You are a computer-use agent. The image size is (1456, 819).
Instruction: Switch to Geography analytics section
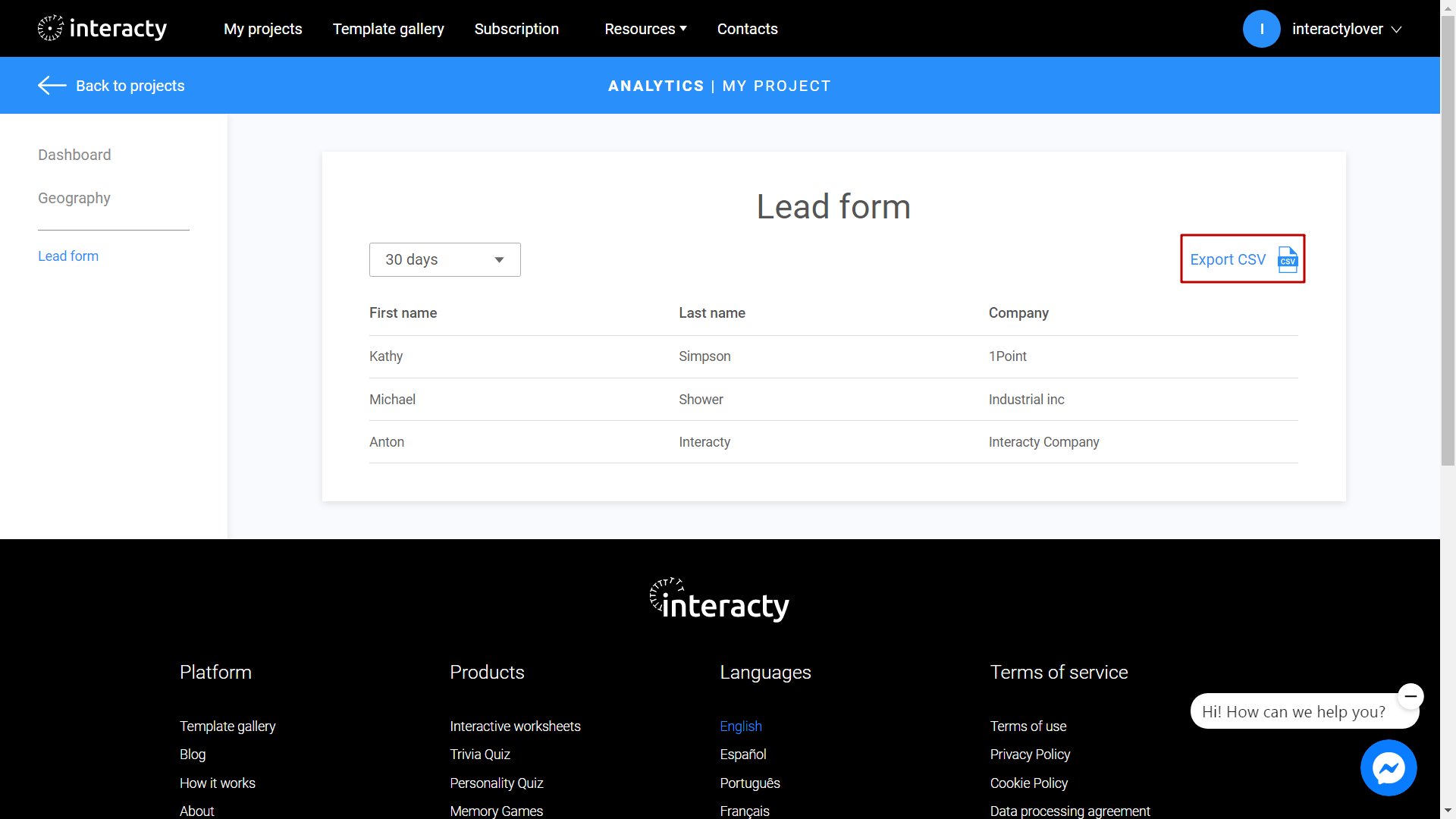74,198
